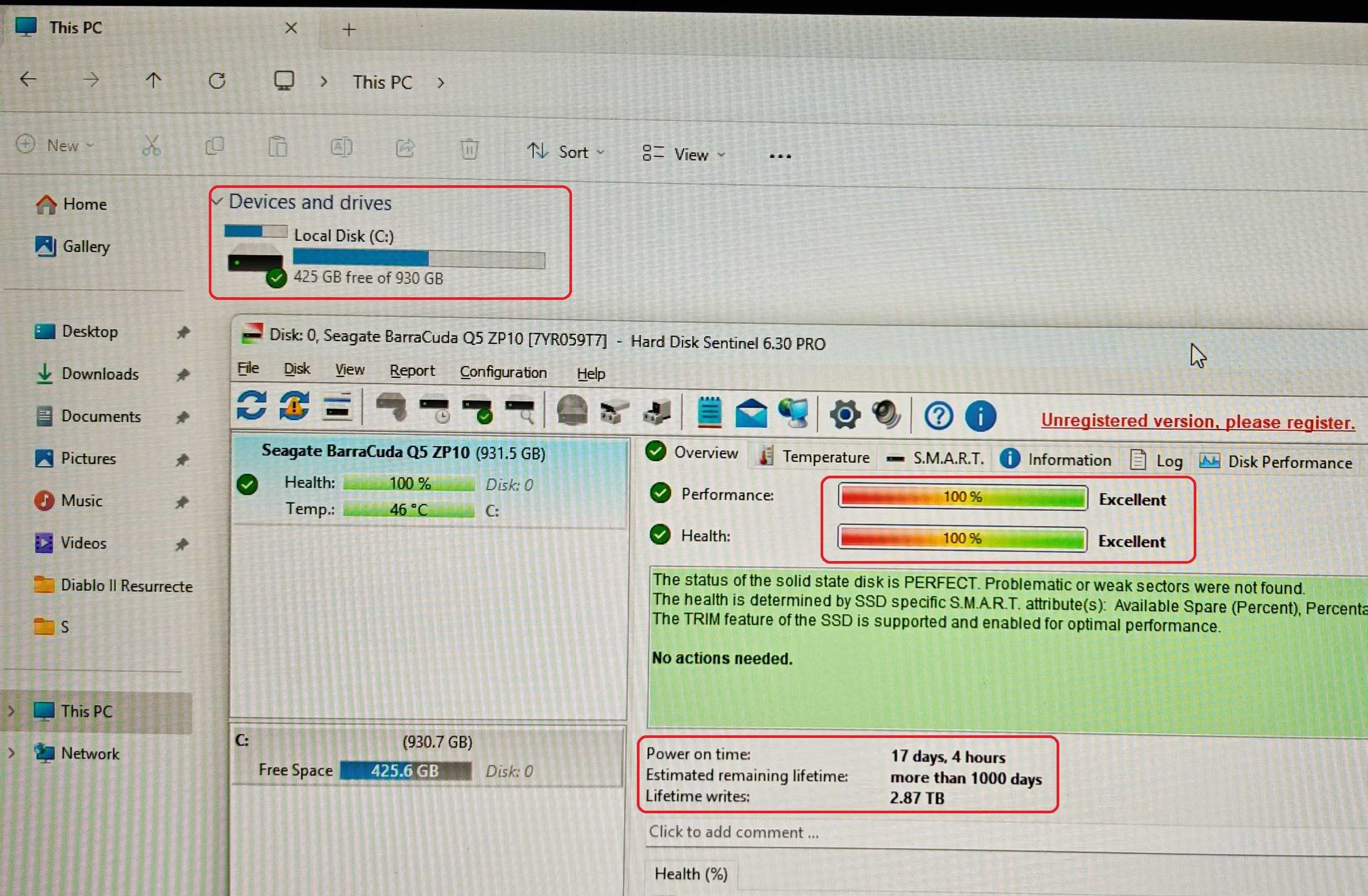The width and height of the screenshot is (1368, 896).
Task: Click the toolbar icon left of the blue notepad
Action: pos(657,412)
